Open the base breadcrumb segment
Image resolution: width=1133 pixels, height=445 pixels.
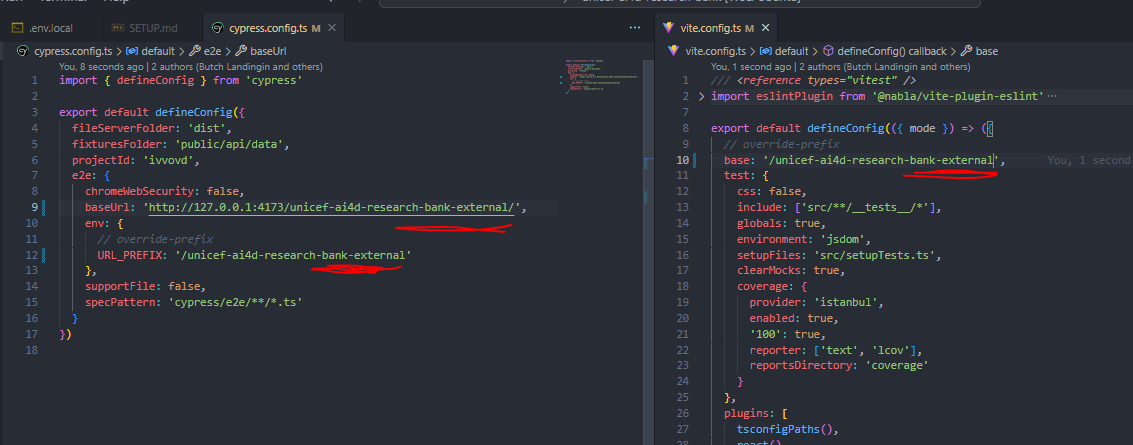pyautogui.click(x=986, y=51)
